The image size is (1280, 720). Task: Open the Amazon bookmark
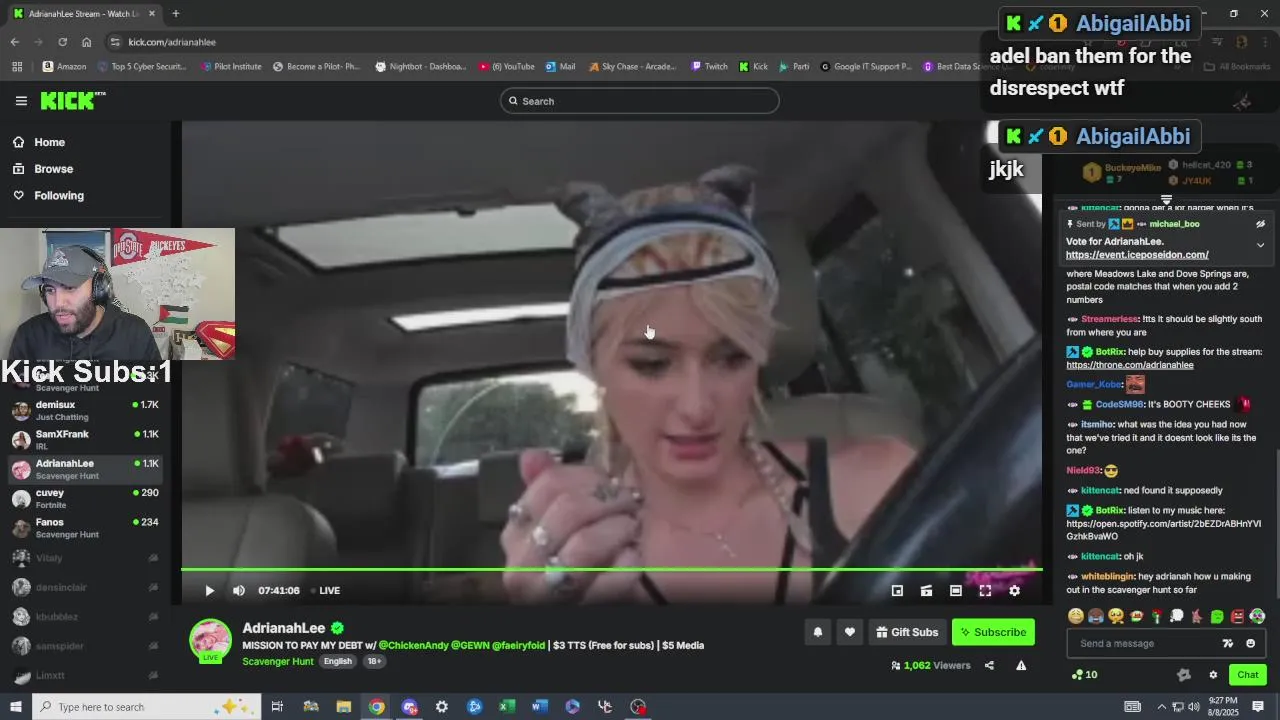64,67
